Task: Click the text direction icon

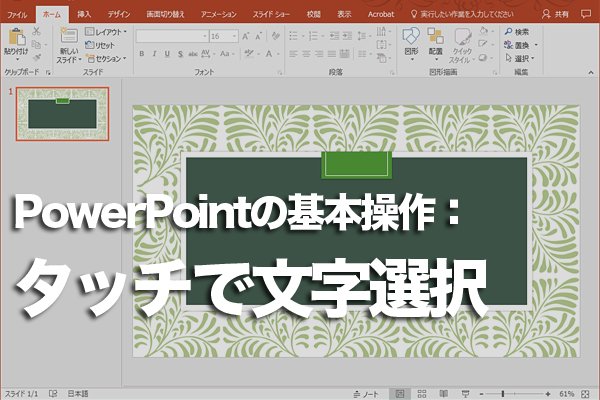Action: 383,31
